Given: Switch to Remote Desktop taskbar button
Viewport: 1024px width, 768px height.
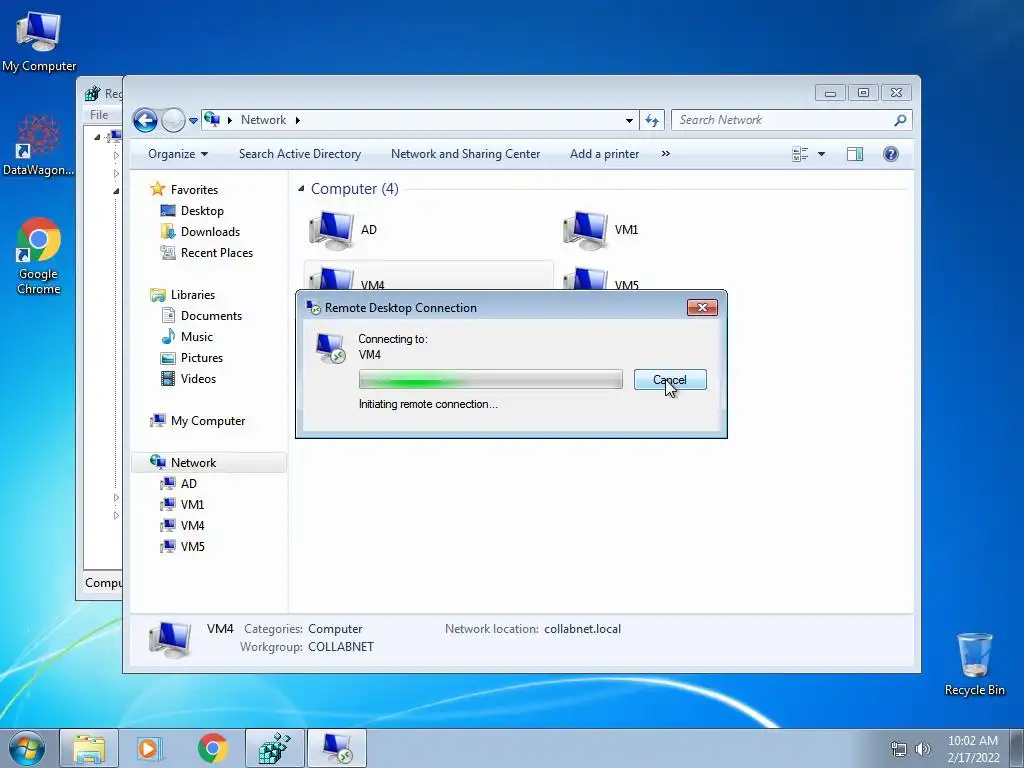Looking at the screenshot, I should point(337,748).
